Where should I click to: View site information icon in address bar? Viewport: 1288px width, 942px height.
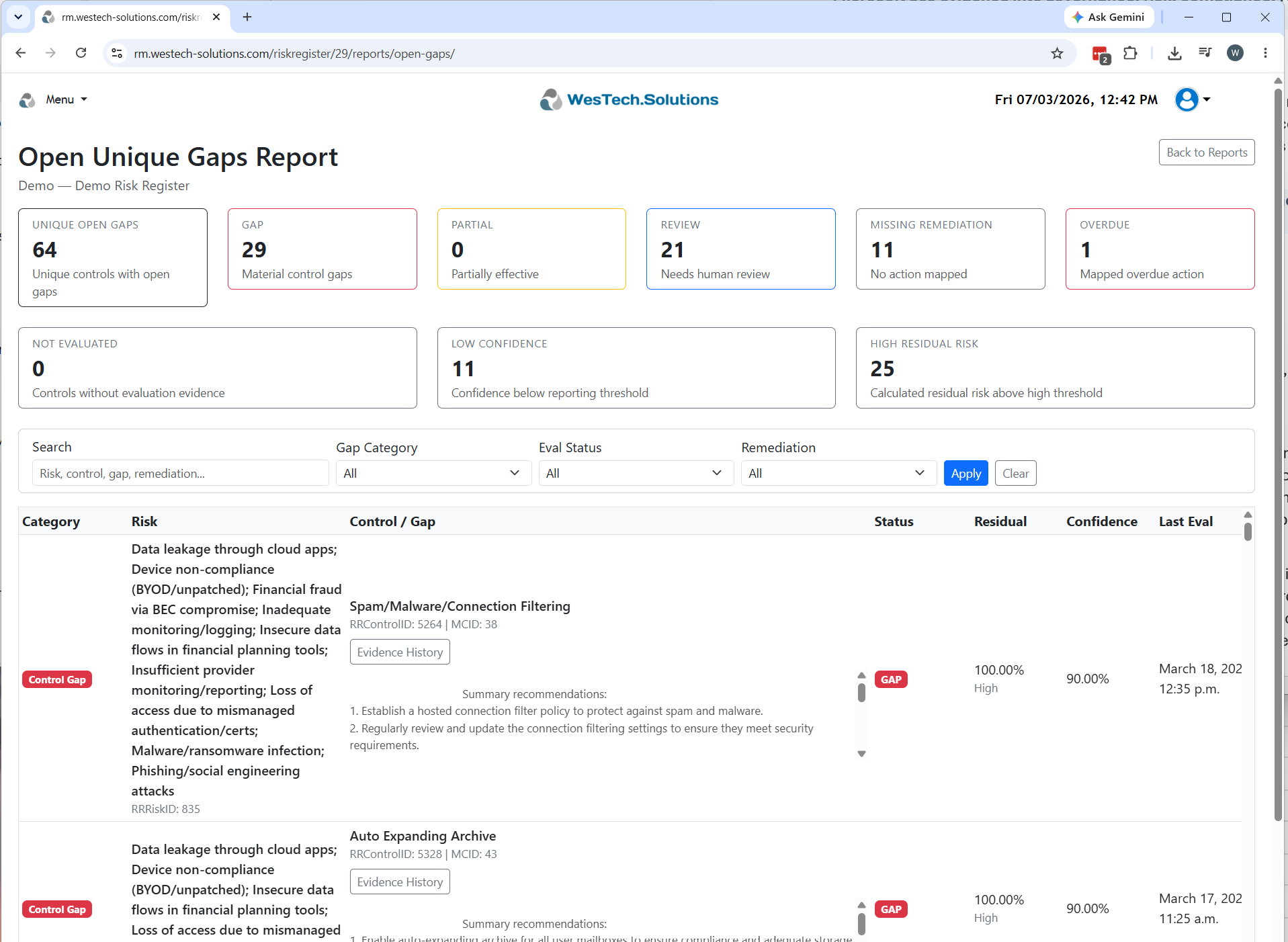click(x=117, y=53)
